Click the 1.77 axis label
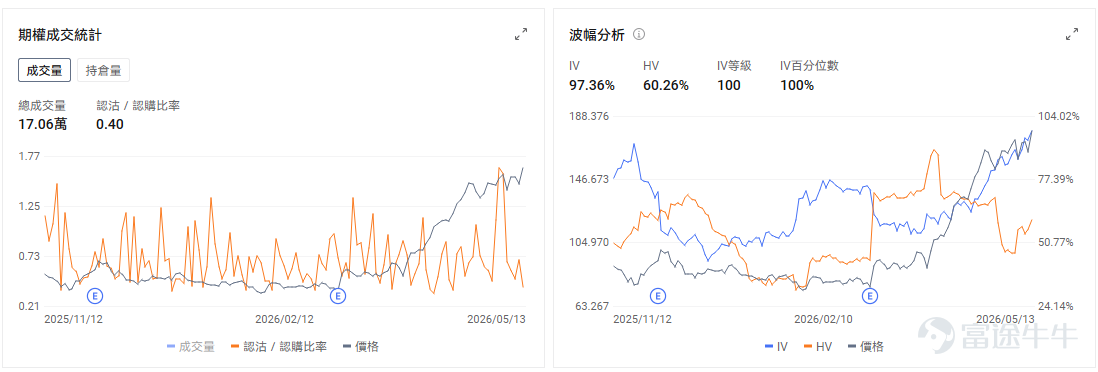The image size is (1098, 372). (29, 156)
